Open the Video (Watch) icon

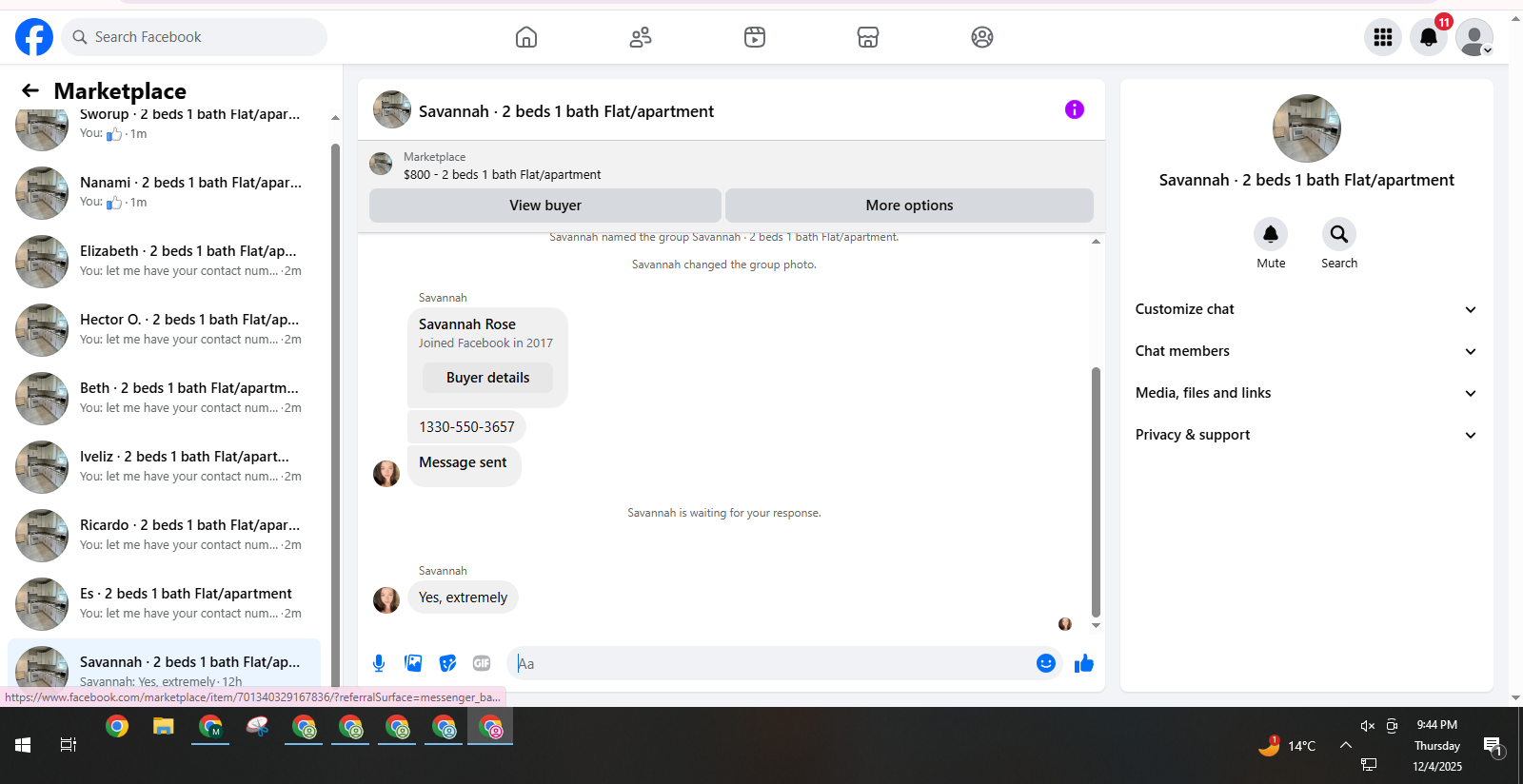755,37
